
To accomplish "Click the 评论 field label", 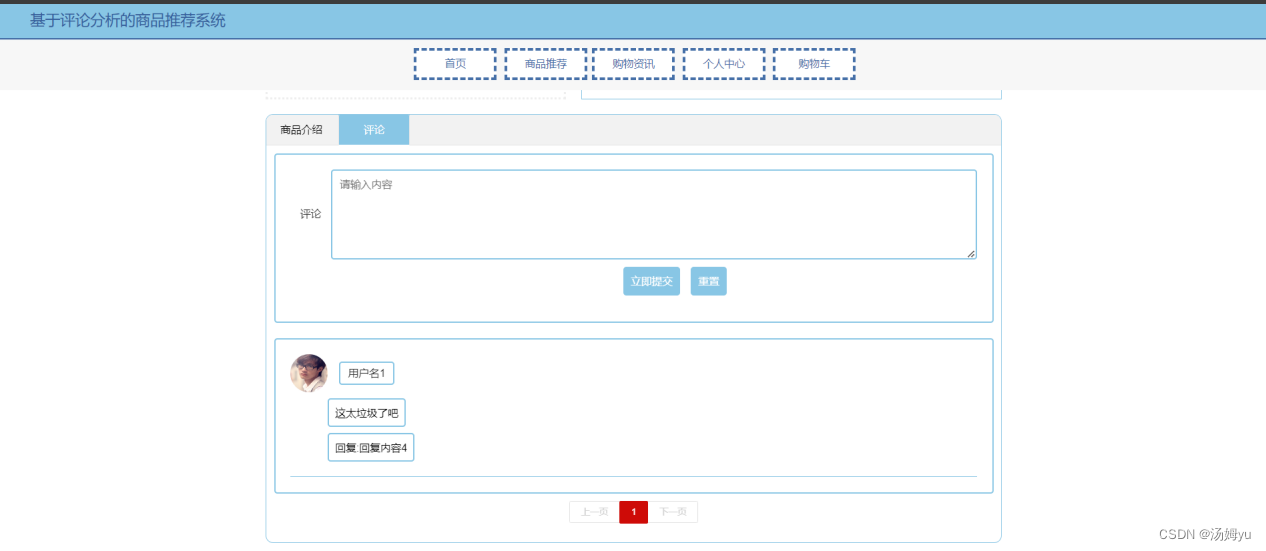I will coord(311,214).
